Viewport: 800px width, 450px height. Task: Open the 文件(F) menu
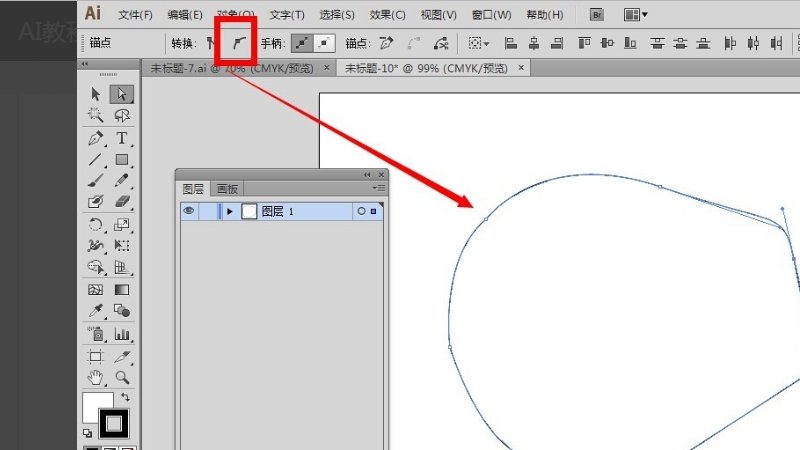point(135,15)
